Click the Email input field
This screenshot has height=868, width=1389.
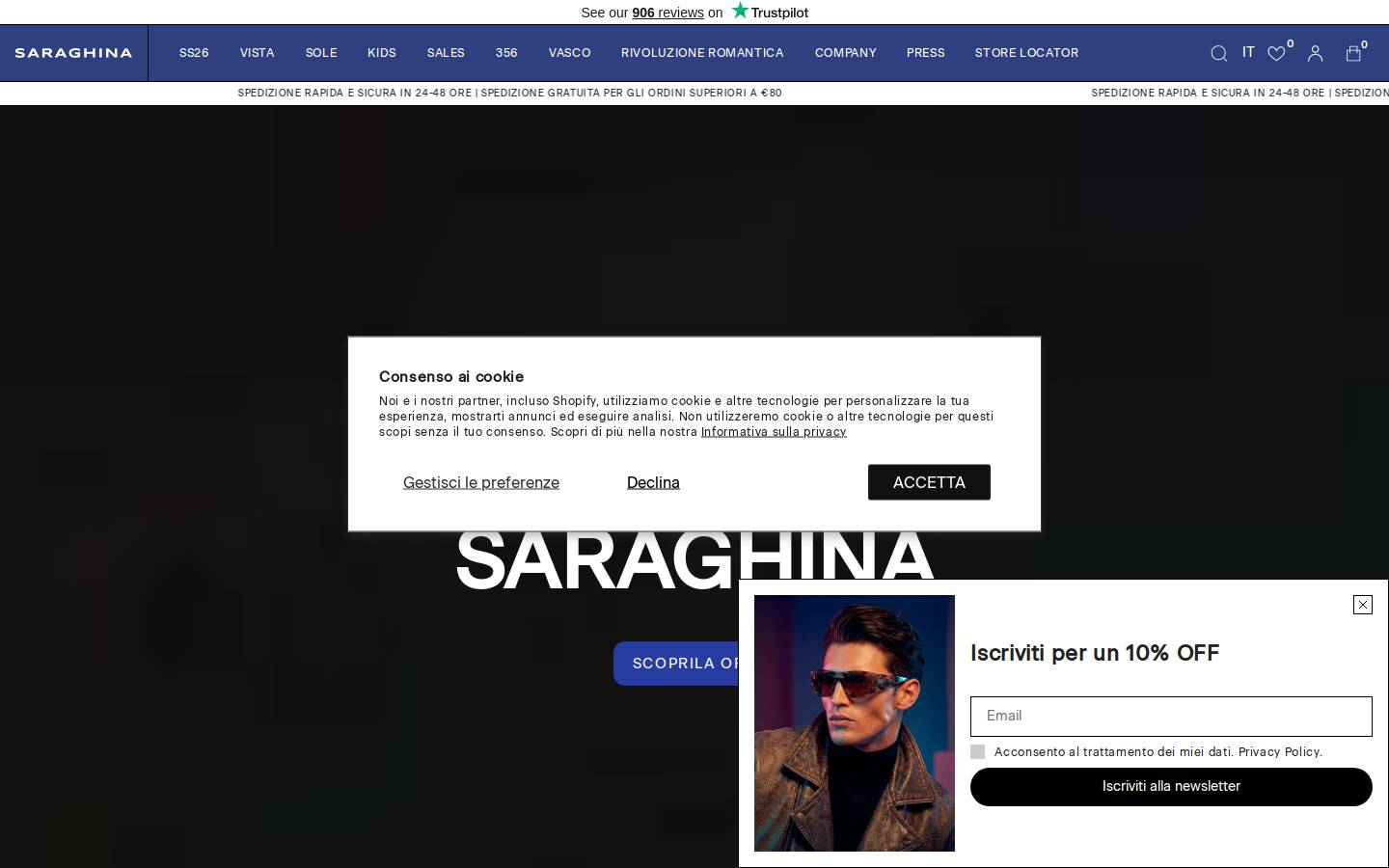click(x=1171, y=716)
